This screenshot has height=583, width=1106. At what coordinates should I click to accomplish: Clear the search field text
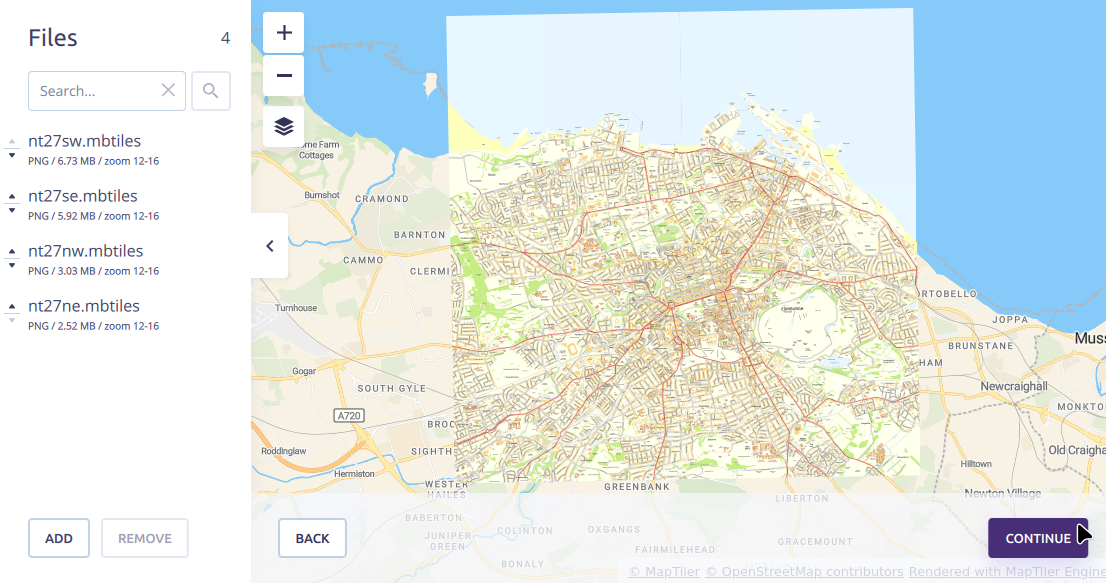[x=168, y=91]
